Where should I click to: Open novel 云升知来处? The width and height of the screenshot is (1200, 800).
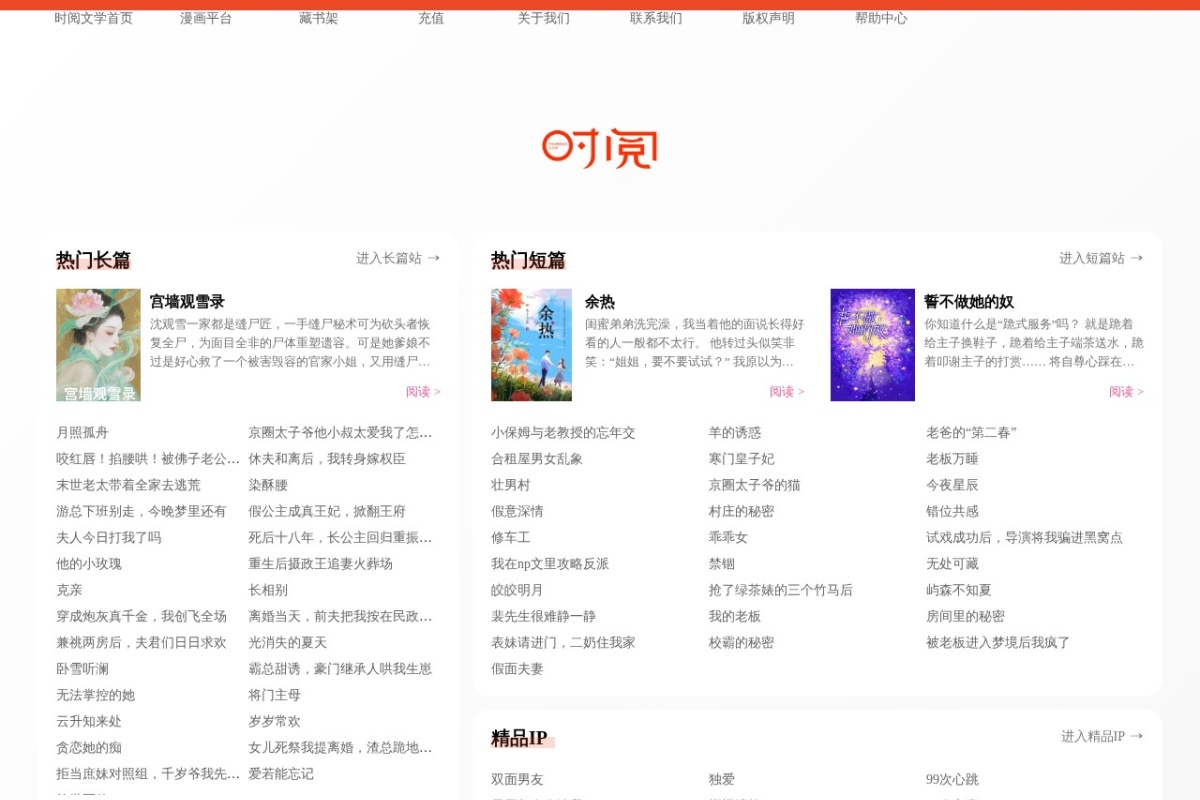pyautogui.click(x=89, y=721)
